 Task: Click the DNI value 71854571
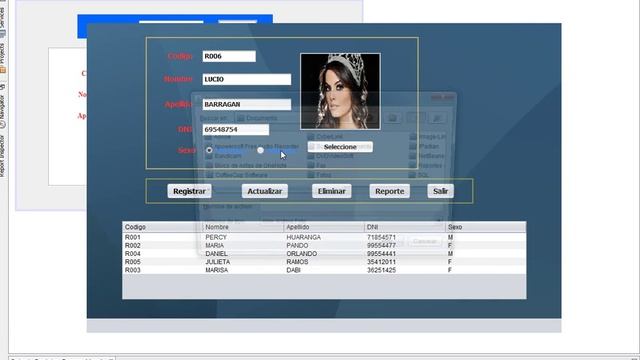[x=405, y=237]
